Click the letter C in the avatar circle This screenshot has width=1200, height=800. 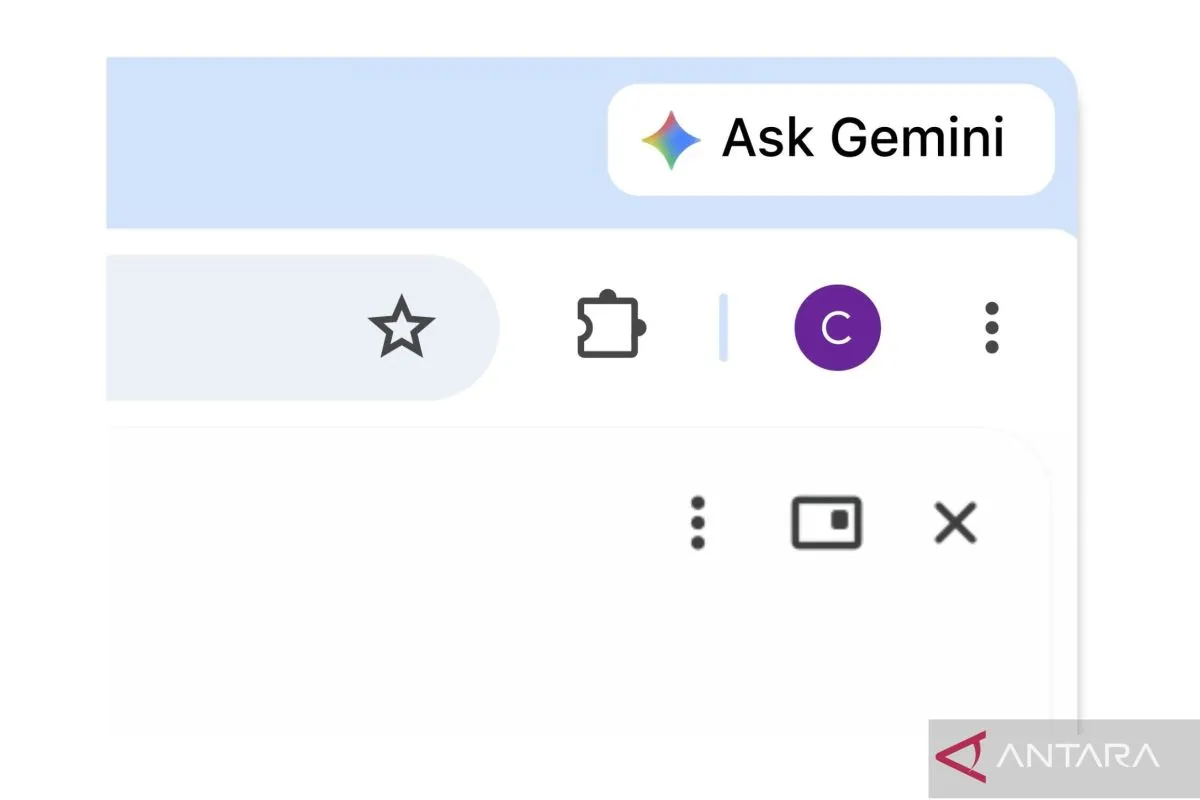[x=837, y=327]
